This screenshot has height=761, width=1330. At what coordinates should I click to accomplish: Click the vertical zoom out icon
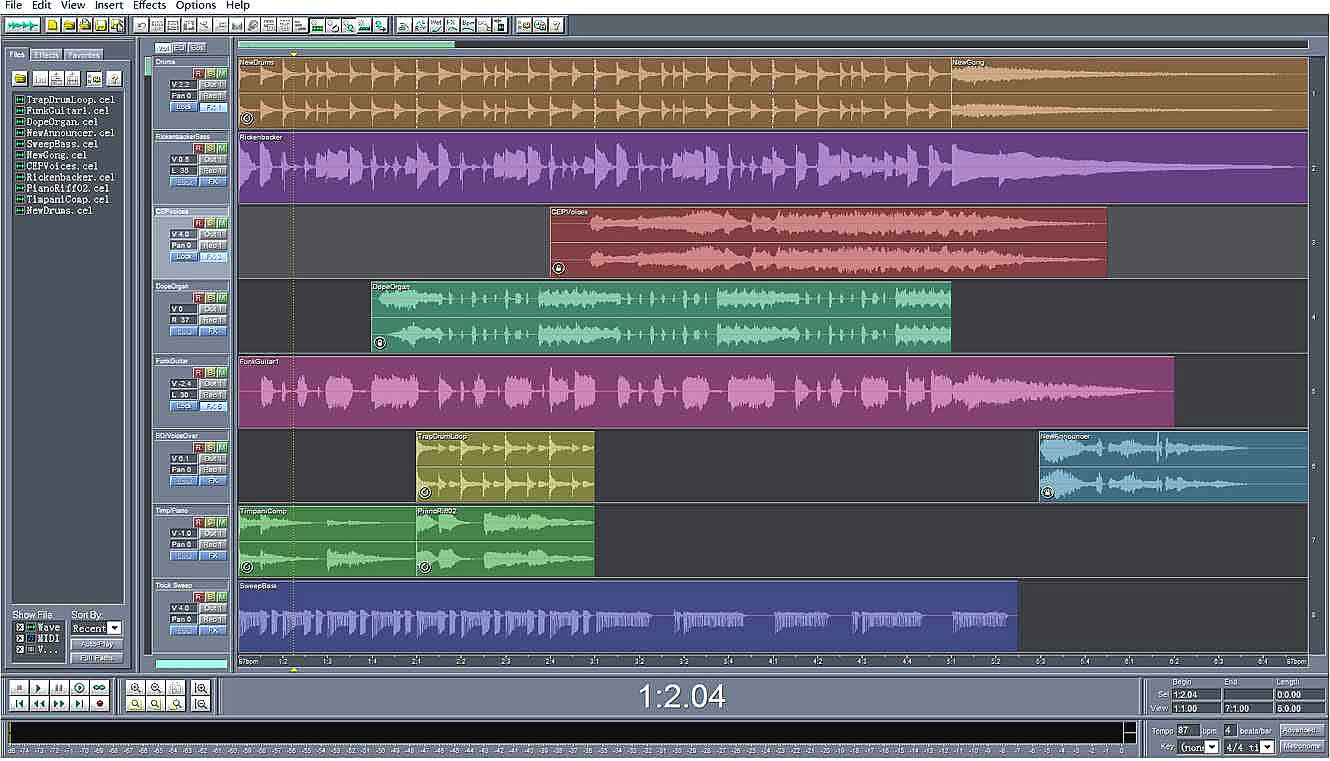pyautogui.click(x=200, y=704)
